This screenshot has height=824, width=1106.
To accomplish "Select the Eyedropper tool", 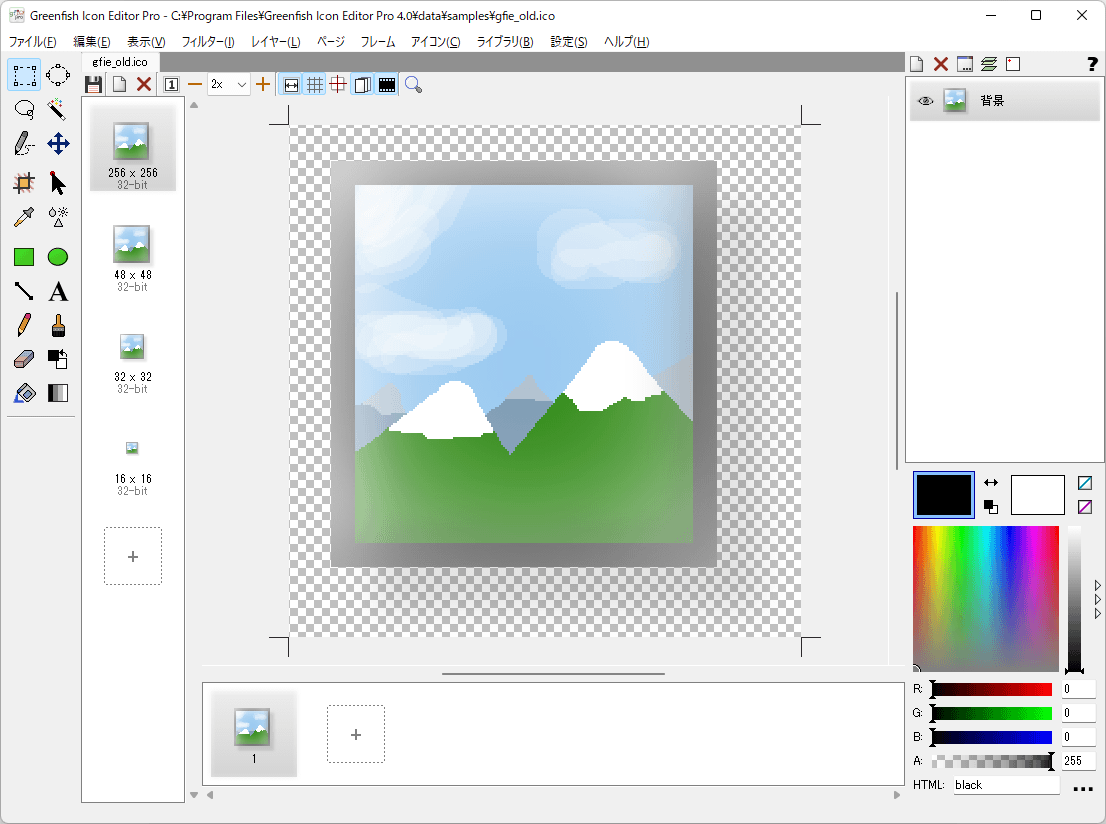I will coord(24,217).
